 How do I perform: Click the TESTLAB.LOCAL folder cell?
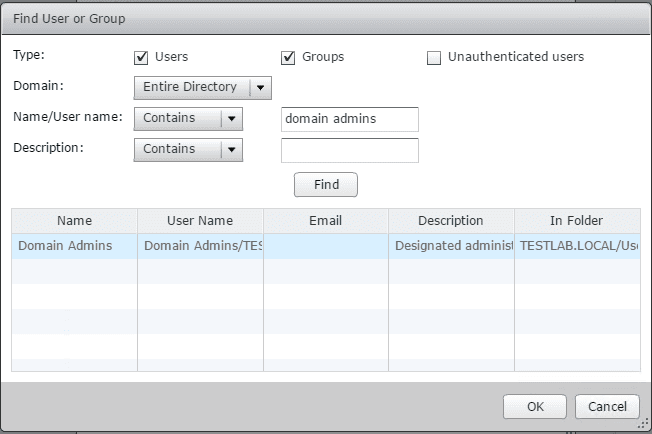pyautogui.click(x=577, y=246)
